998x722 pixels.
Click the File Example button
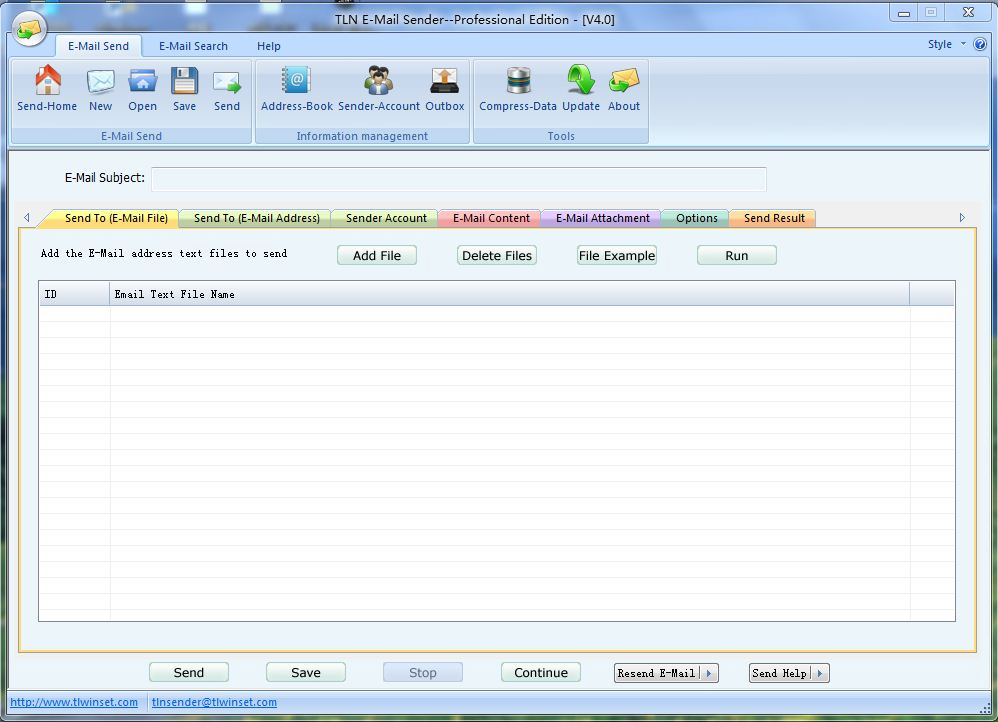[x=616, y=255]
